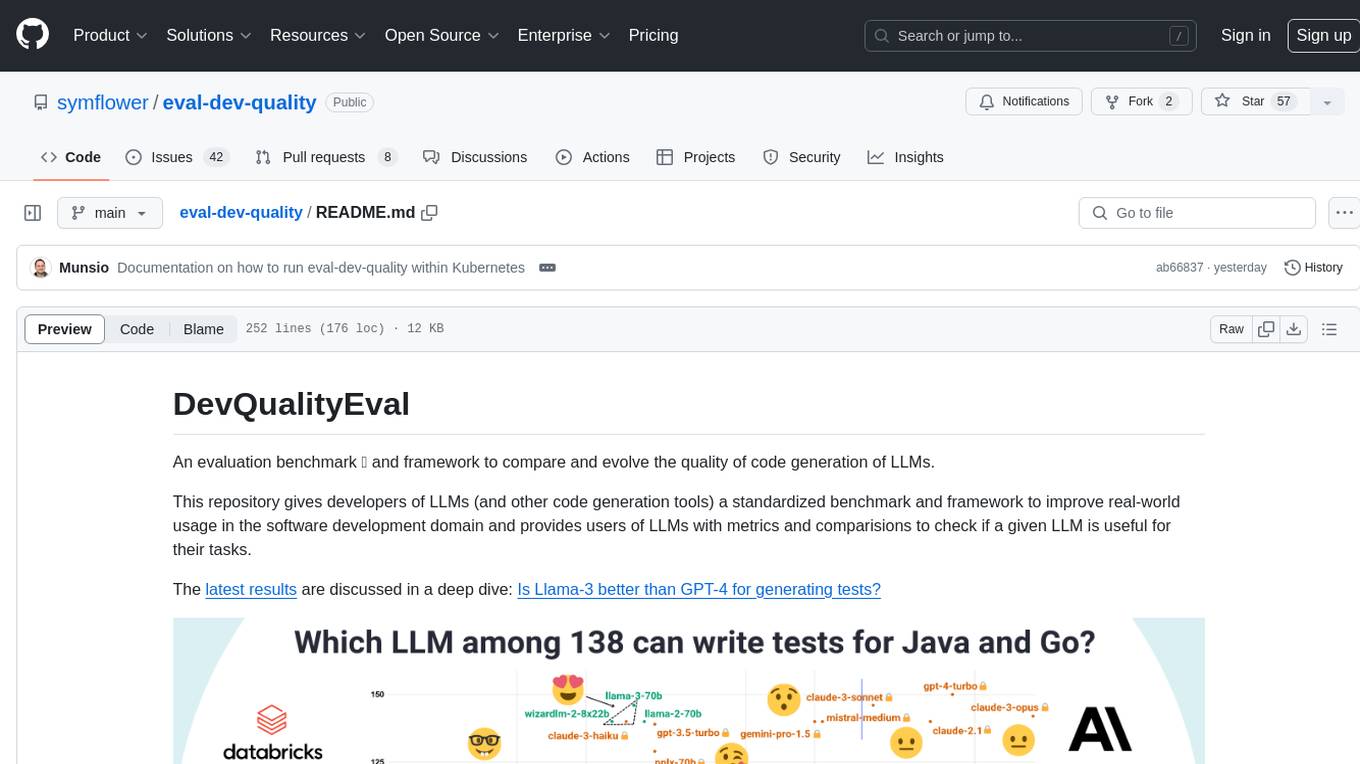Open the more file actions menu
This screenshot has height=764, width=1360.
(1344, 213)
